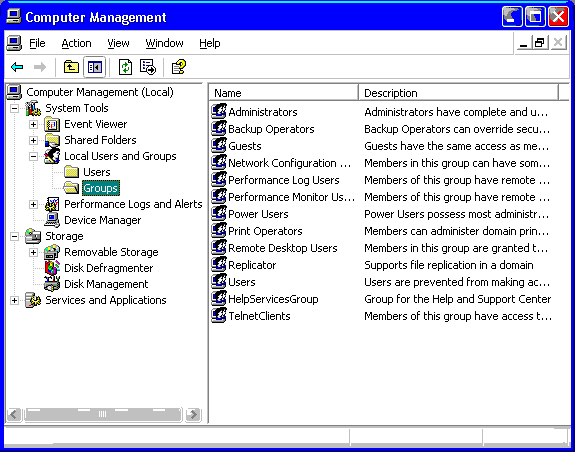Viewport: 575px width, 452px height.
Task: Collapse the Storage tree node
Action: point(14,236)
